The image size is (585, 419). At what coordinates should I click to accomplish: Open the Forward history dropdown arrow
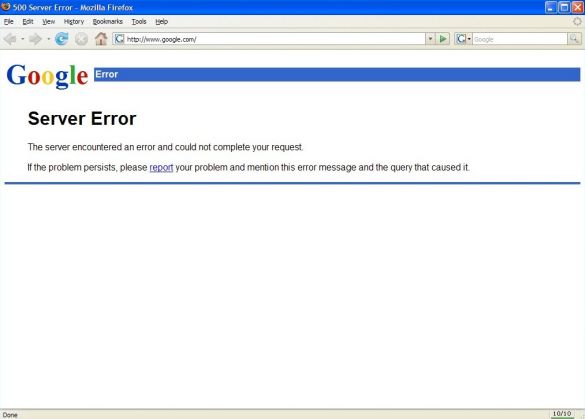click(x=48, y=39)
